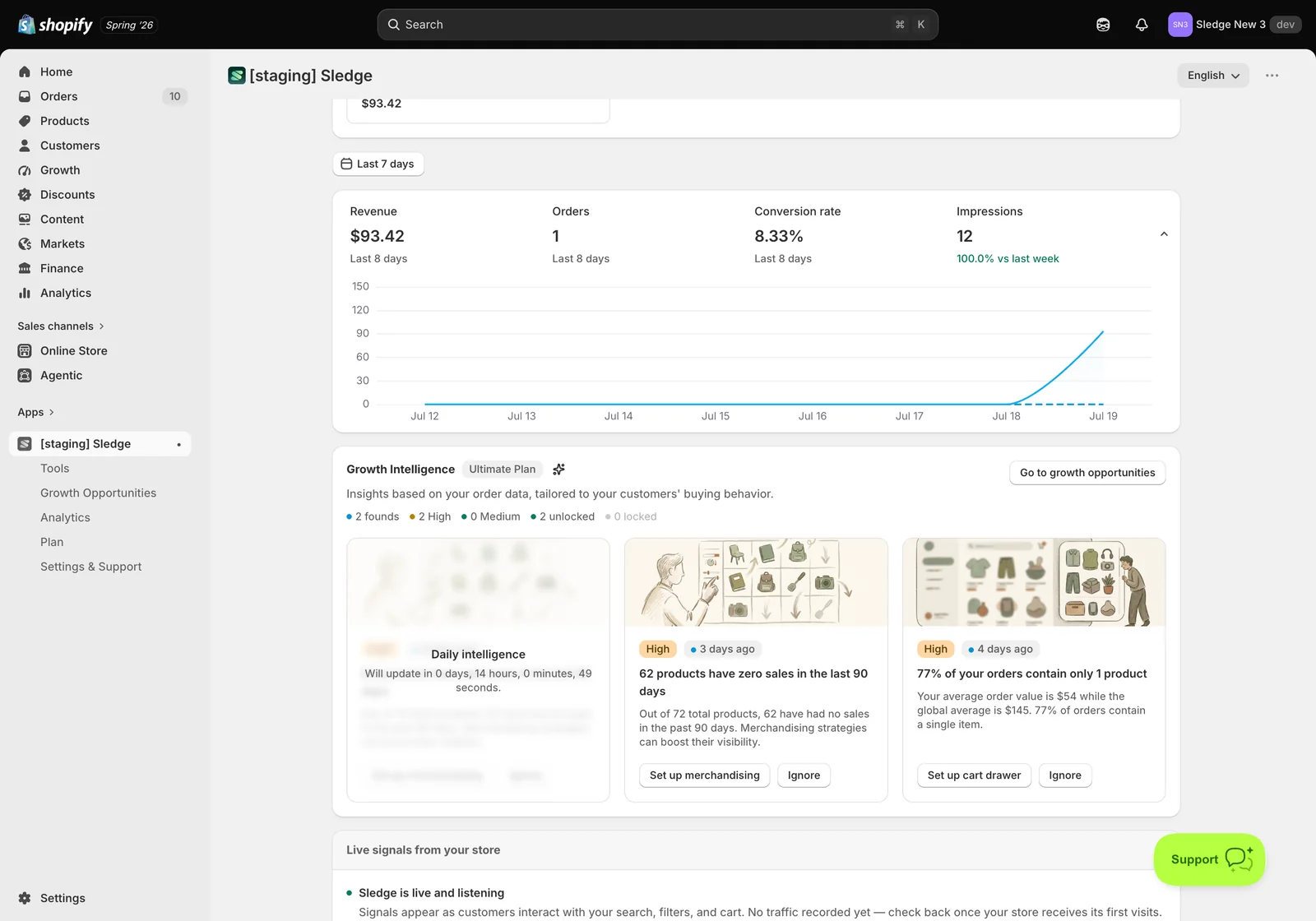Click the SN3 account avatar
This screenshot has width=1316, height=921.
click(x=1179, y=25)
